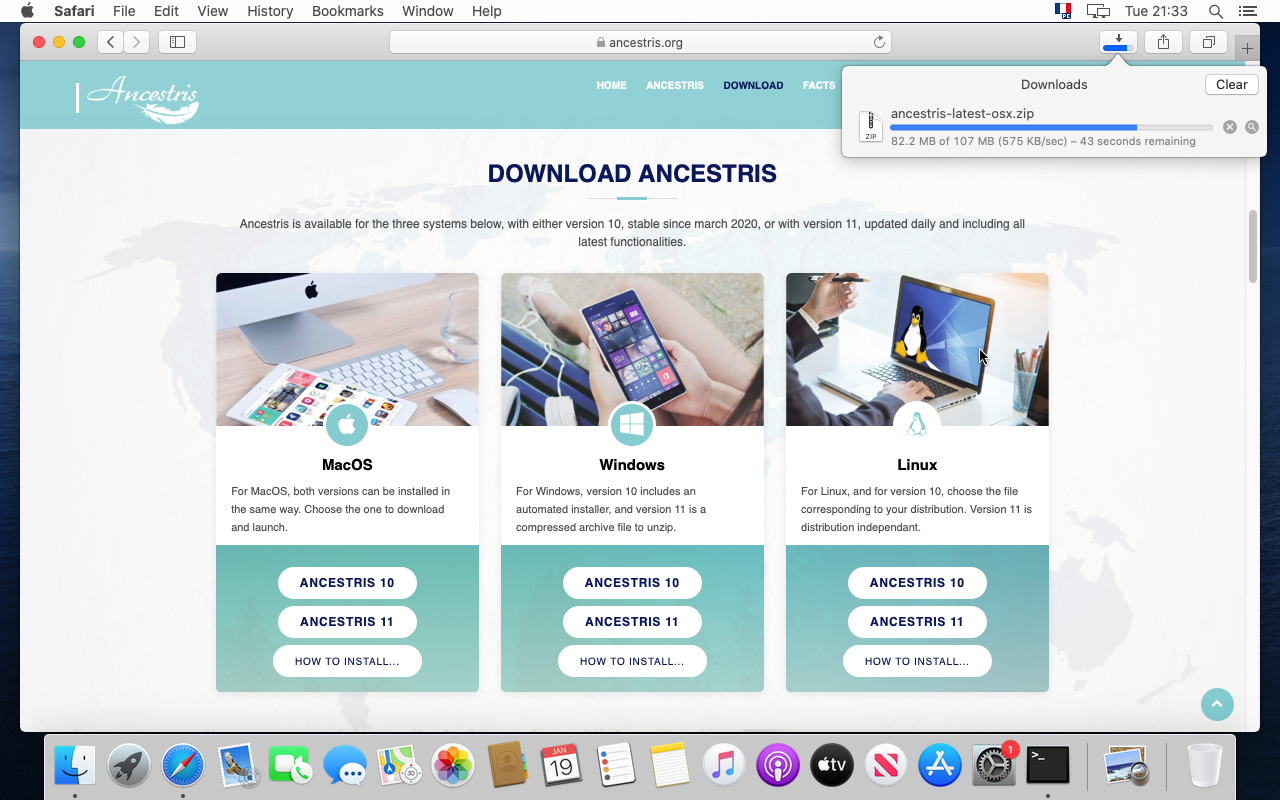Open the Apple menu
The height and width of the screenshot is (800, 1280).
tap(27, 11)
